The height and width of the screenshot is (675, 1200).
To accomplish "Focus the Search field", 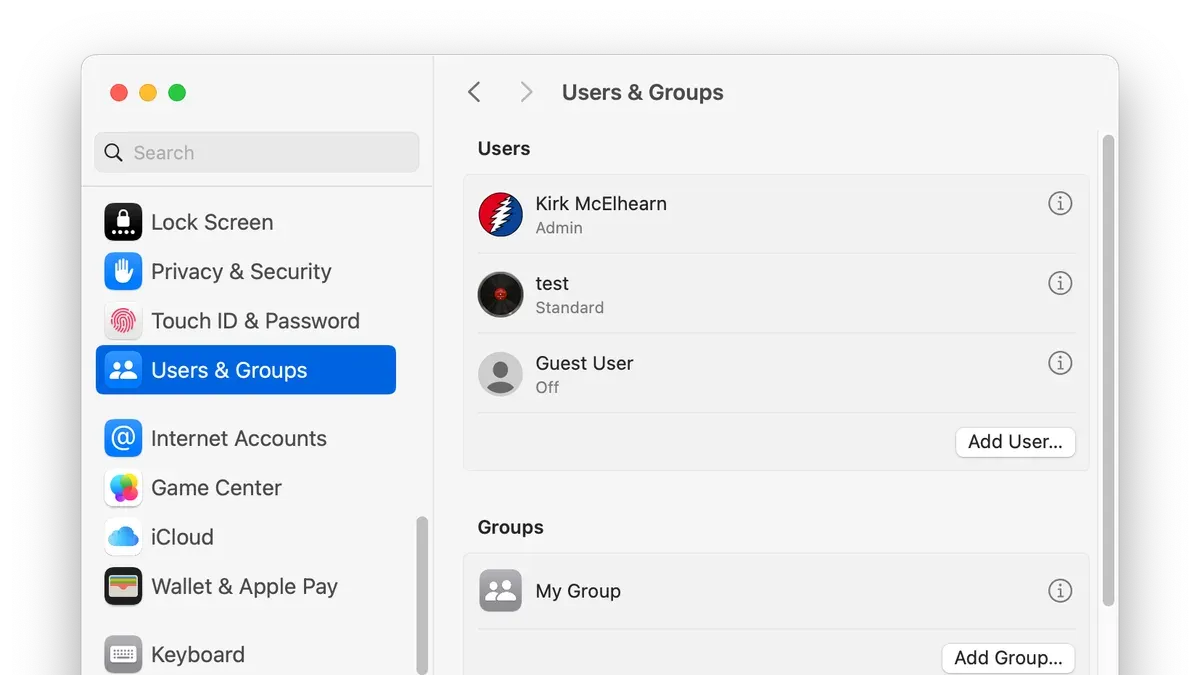I will point(257,153).
